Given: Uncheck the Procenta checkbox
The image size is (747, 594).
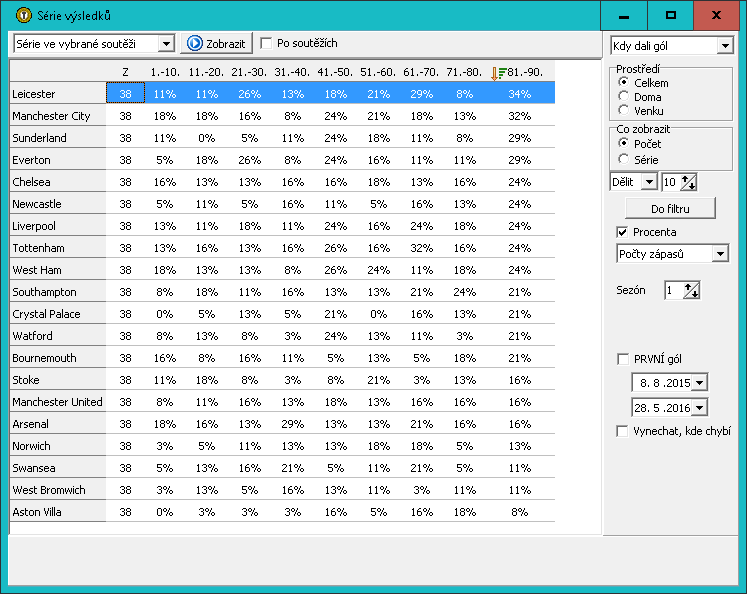Looking at the screenshot, I should 622,232.
